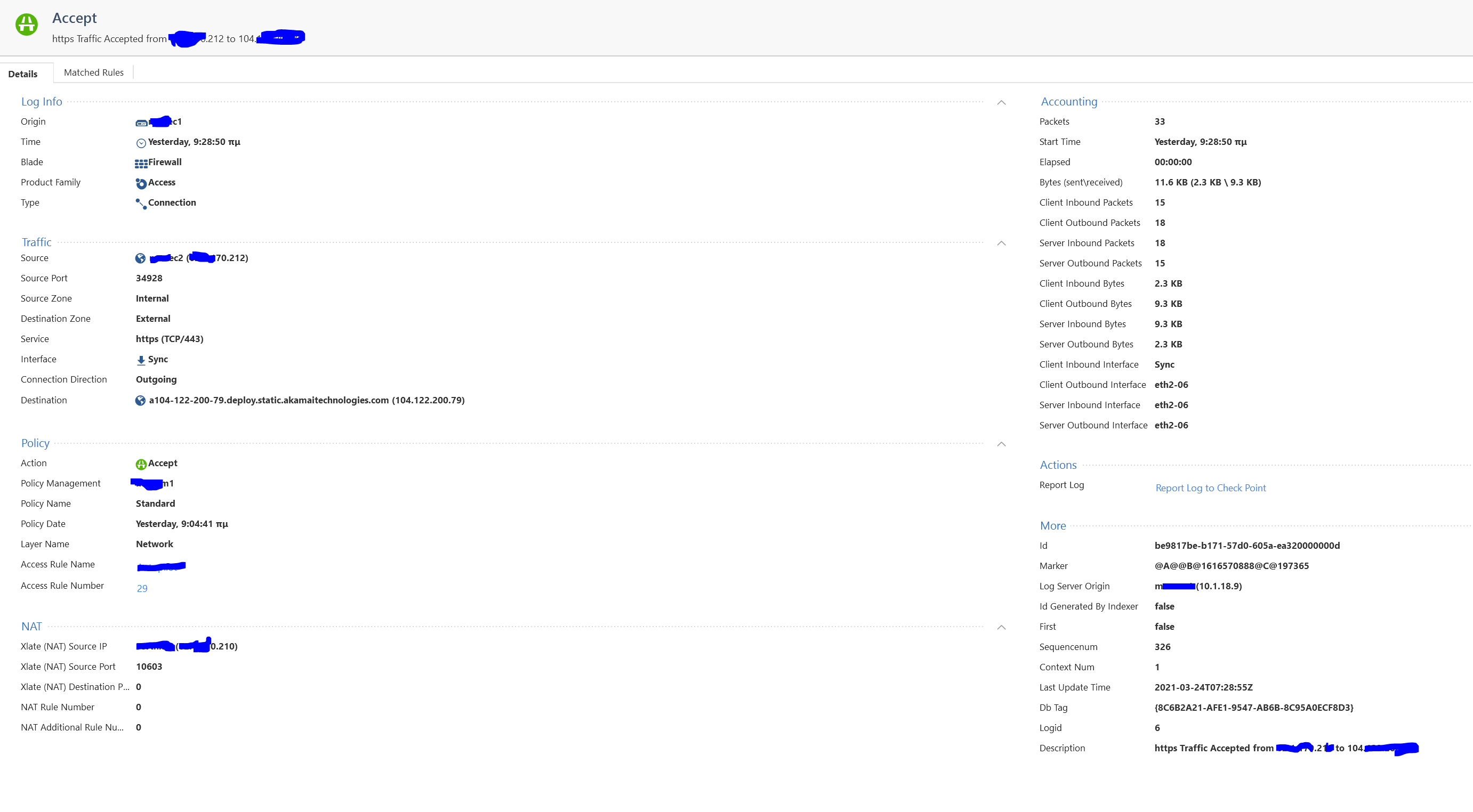Click the akamaitechnologies destination hostname
This screenshot has height=812, width=1473.
(269, 400)
